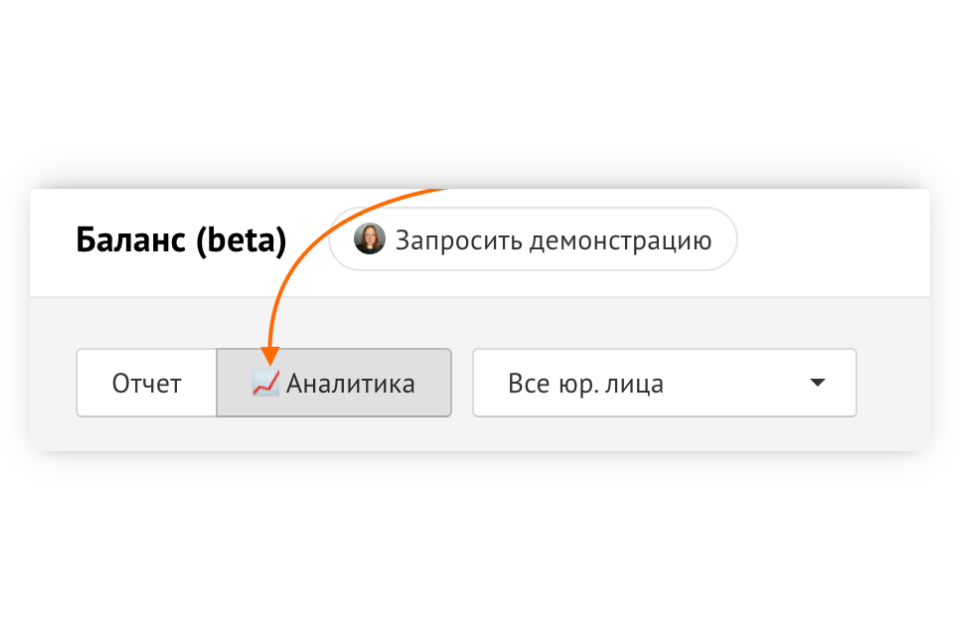The width and height of the screenshot is (960, 640).
Task: Click the Запросить демонстрацию button
Action: 533,239
